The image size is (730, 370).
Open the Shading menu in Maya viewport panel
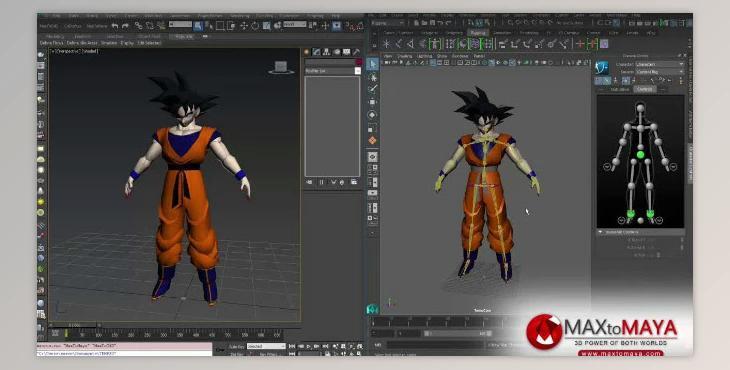pos(405,56)
